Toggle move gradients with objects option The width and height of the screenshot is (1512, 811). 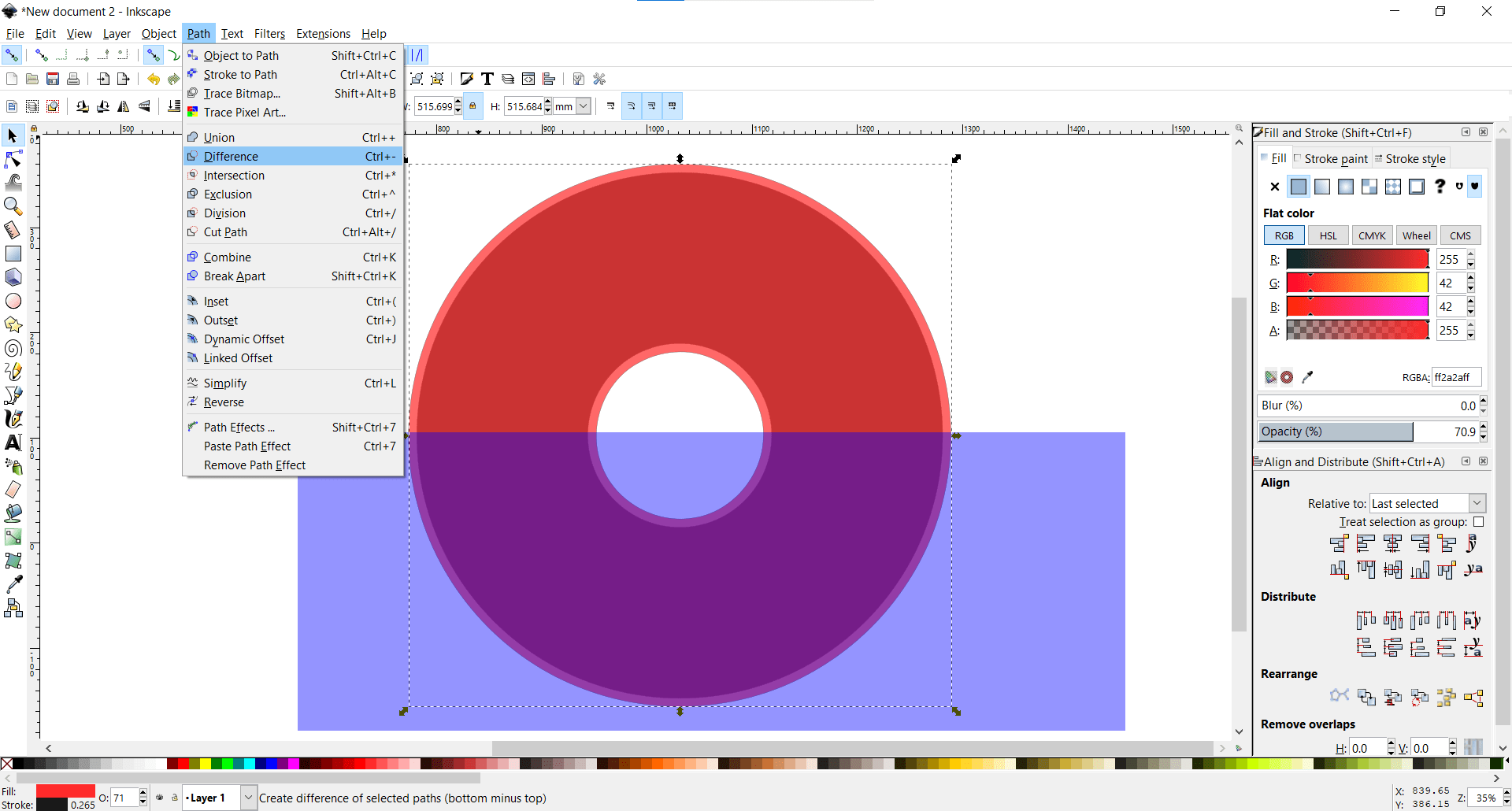tap(651, 106)
